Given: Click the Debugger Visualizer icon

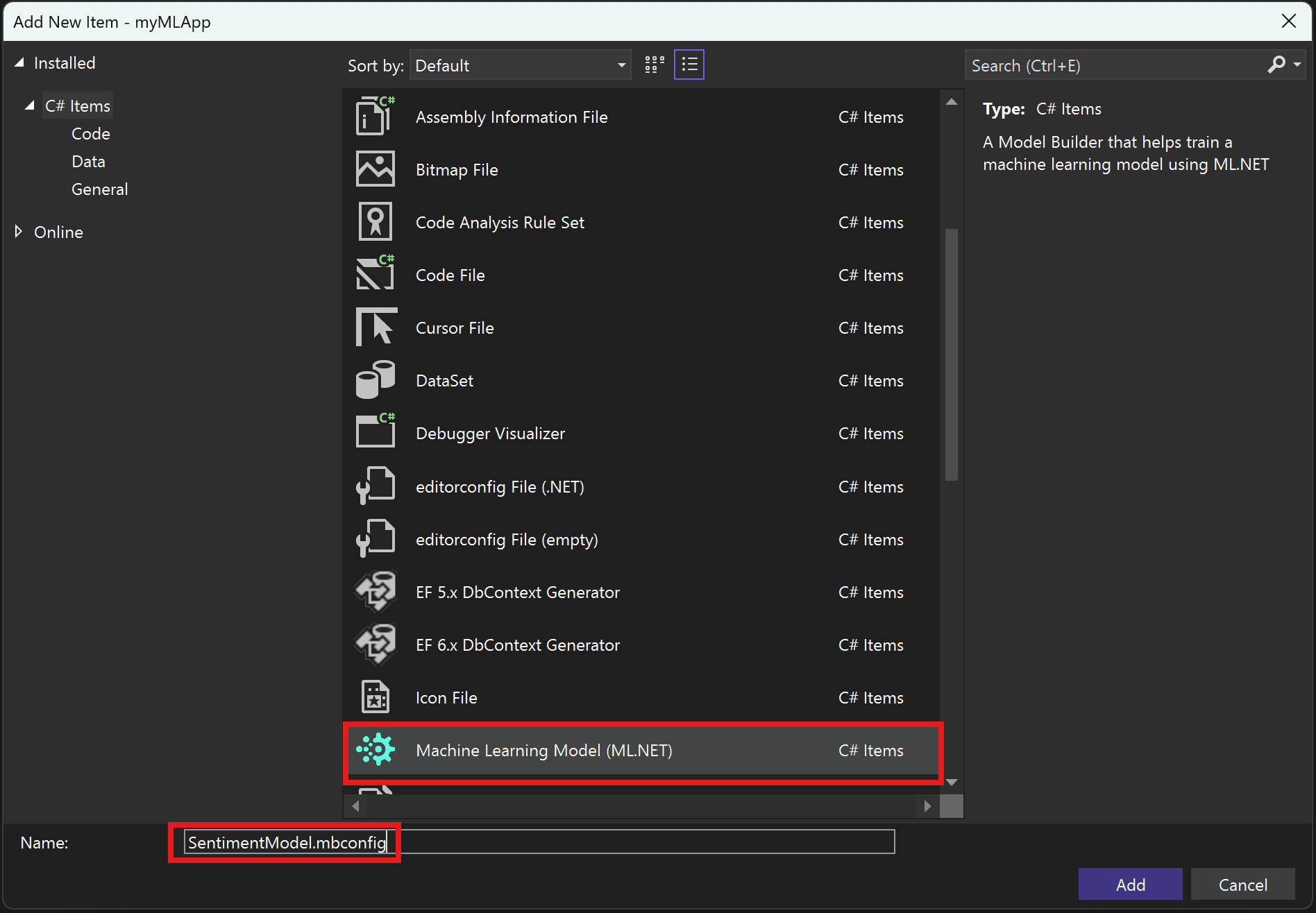Looking at the screenshot, I should (x=375, y=432).
